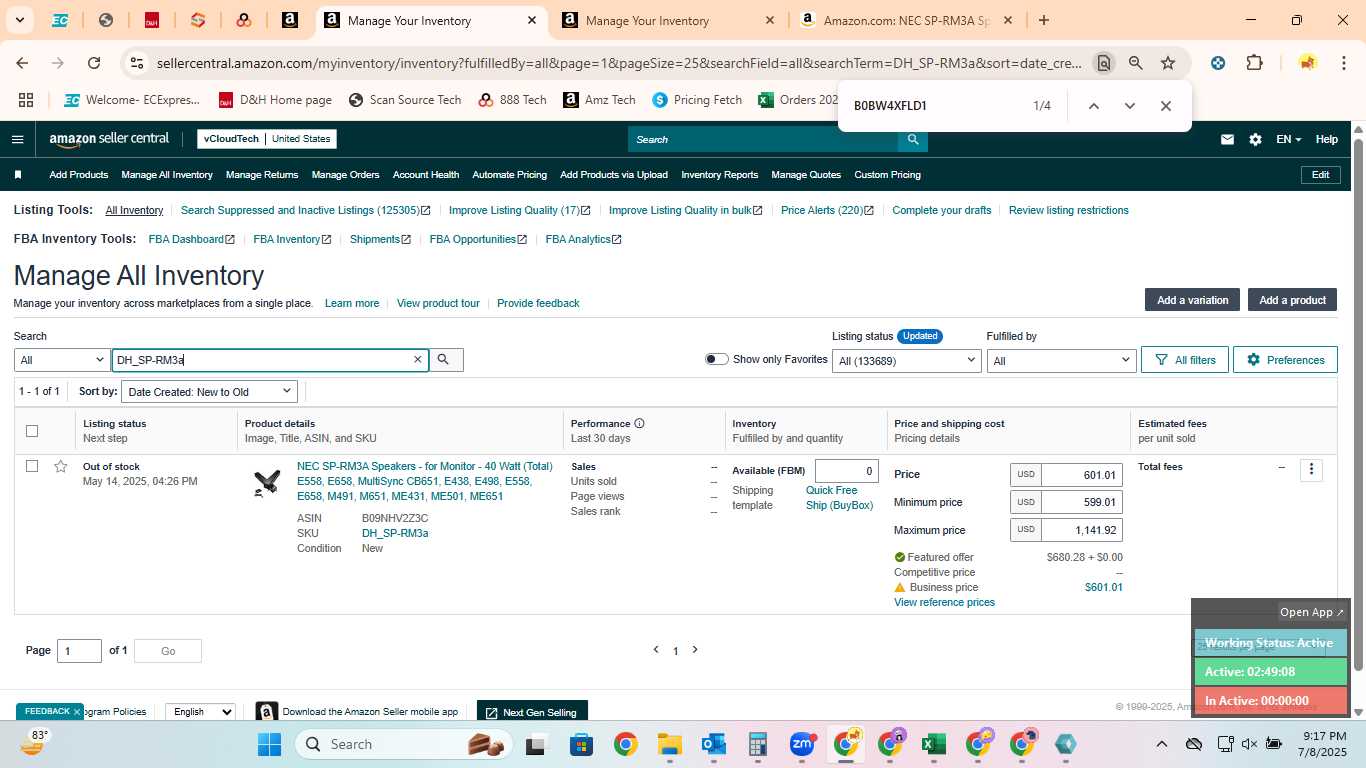Click the bookmark flag icon in nav bar
1366x768 pixels.
(18, 175)
